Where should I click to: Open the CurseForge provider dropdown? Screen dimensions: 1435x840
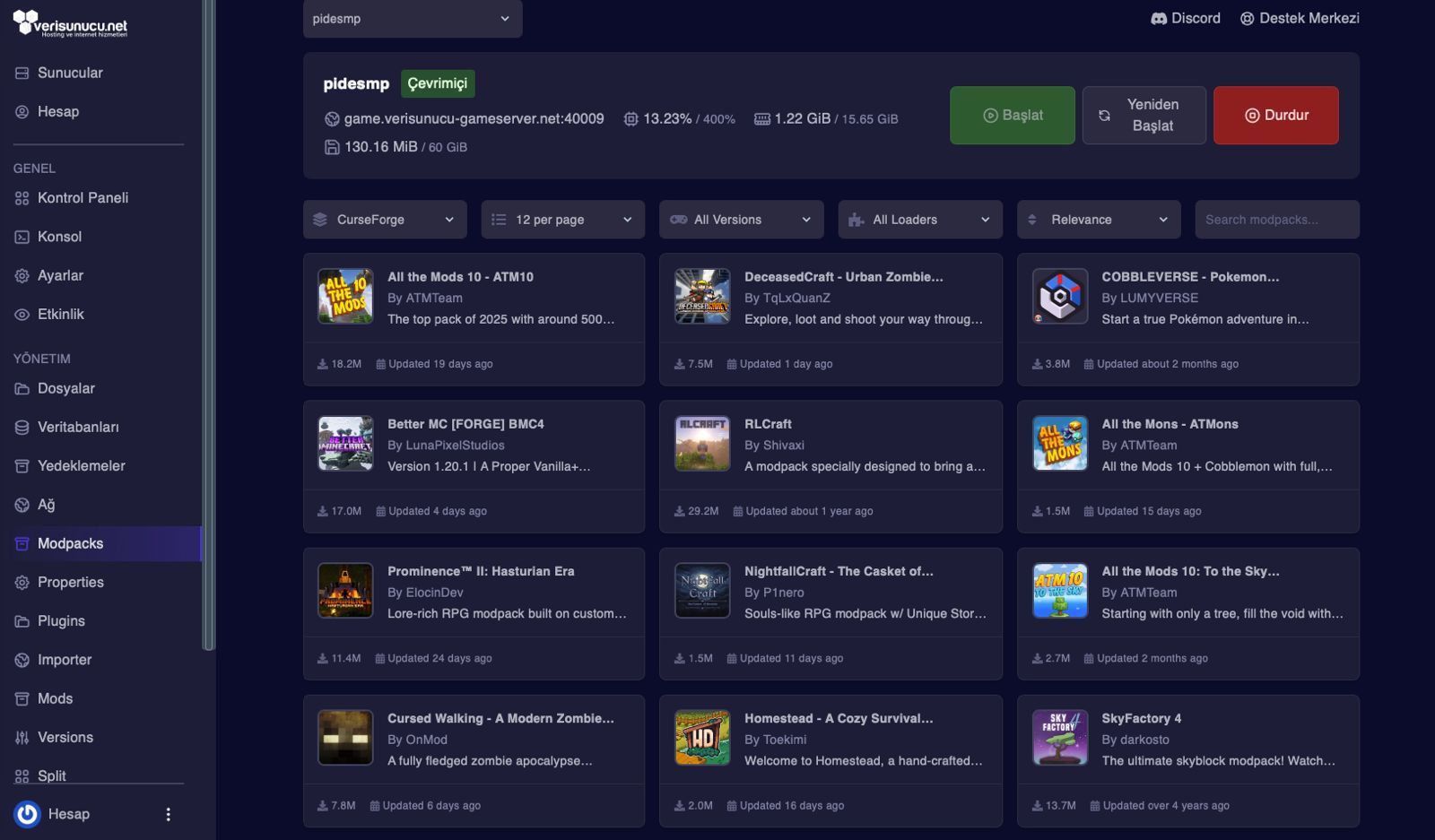pos(385,220)
